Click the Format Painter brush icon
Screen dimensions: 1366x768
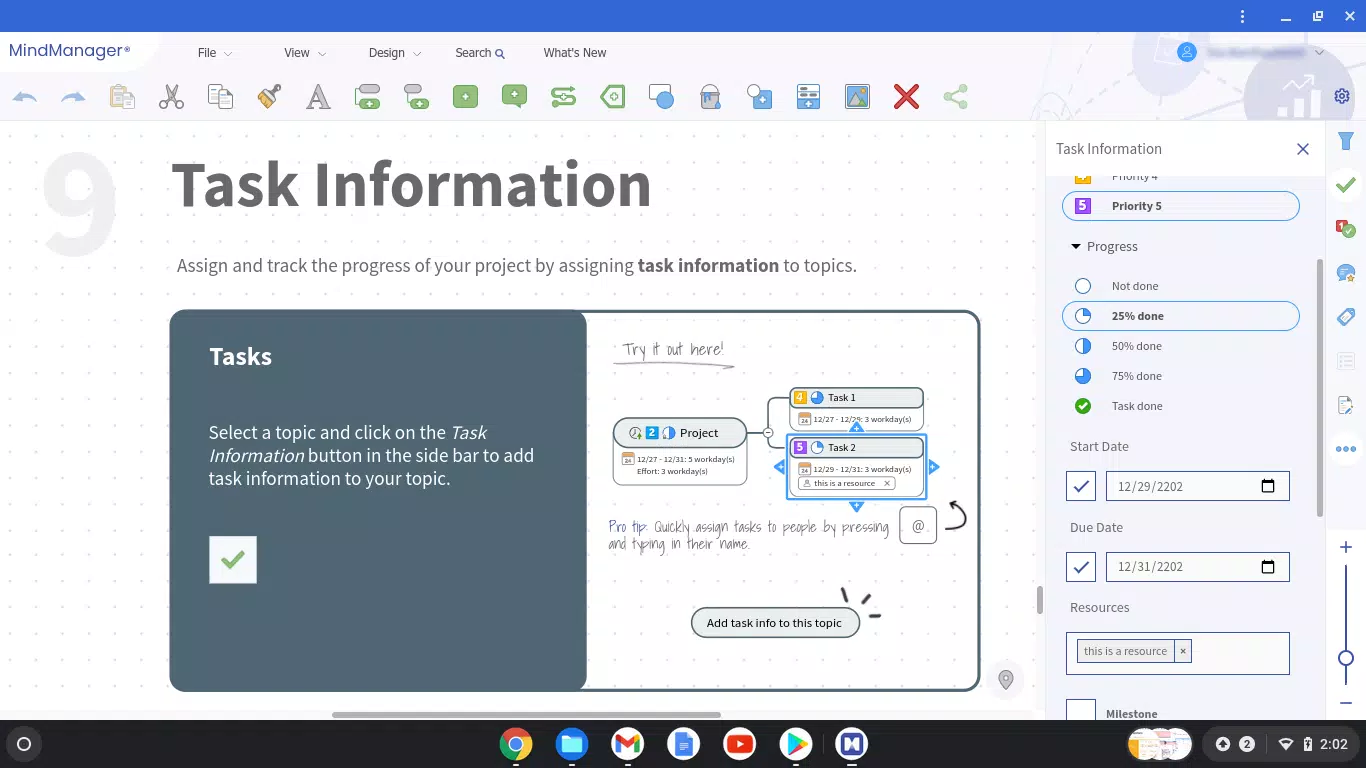[269, 97]
